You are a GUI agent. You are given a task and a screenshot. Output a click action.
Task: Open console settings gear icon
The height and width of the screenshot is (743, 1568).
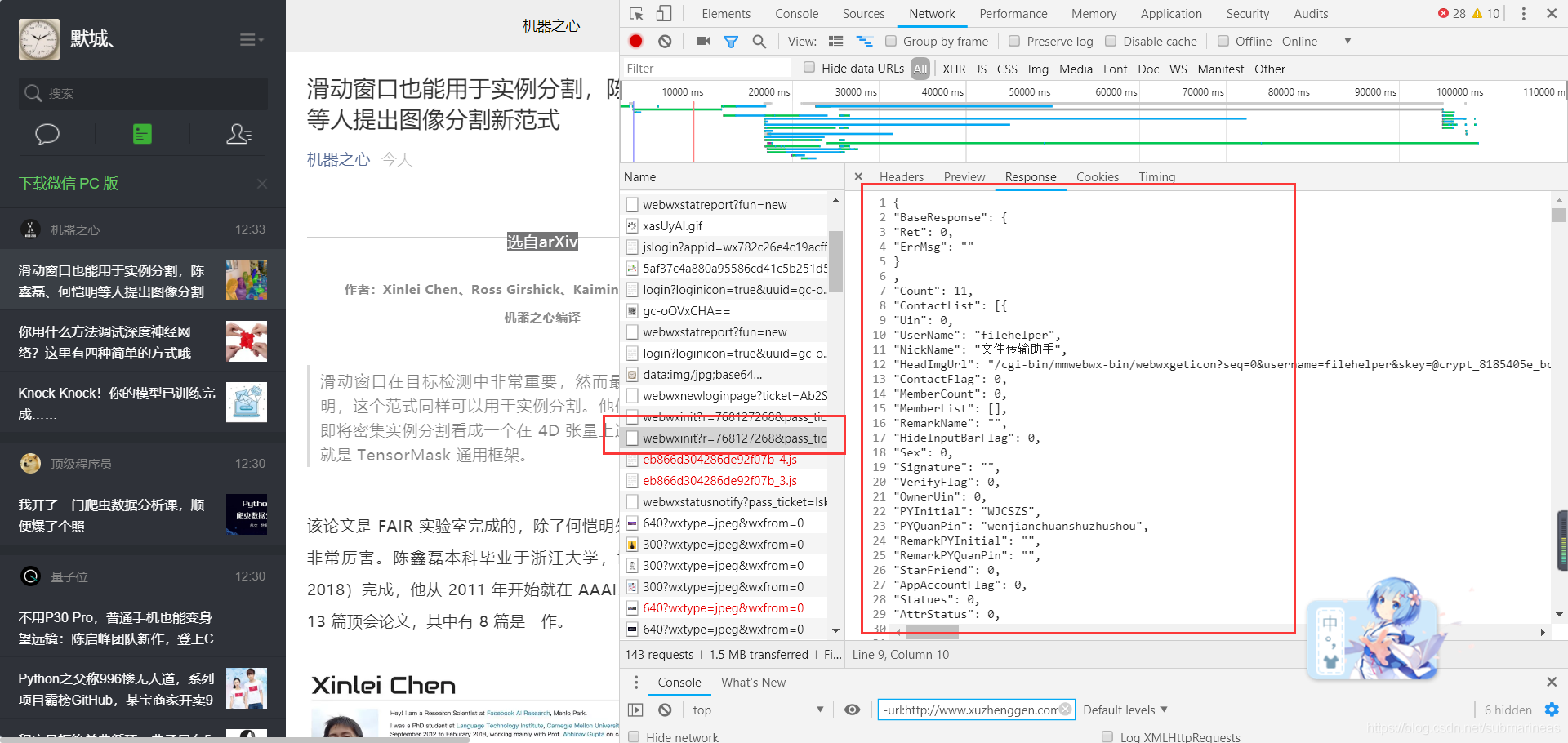tap(1552, 710)
